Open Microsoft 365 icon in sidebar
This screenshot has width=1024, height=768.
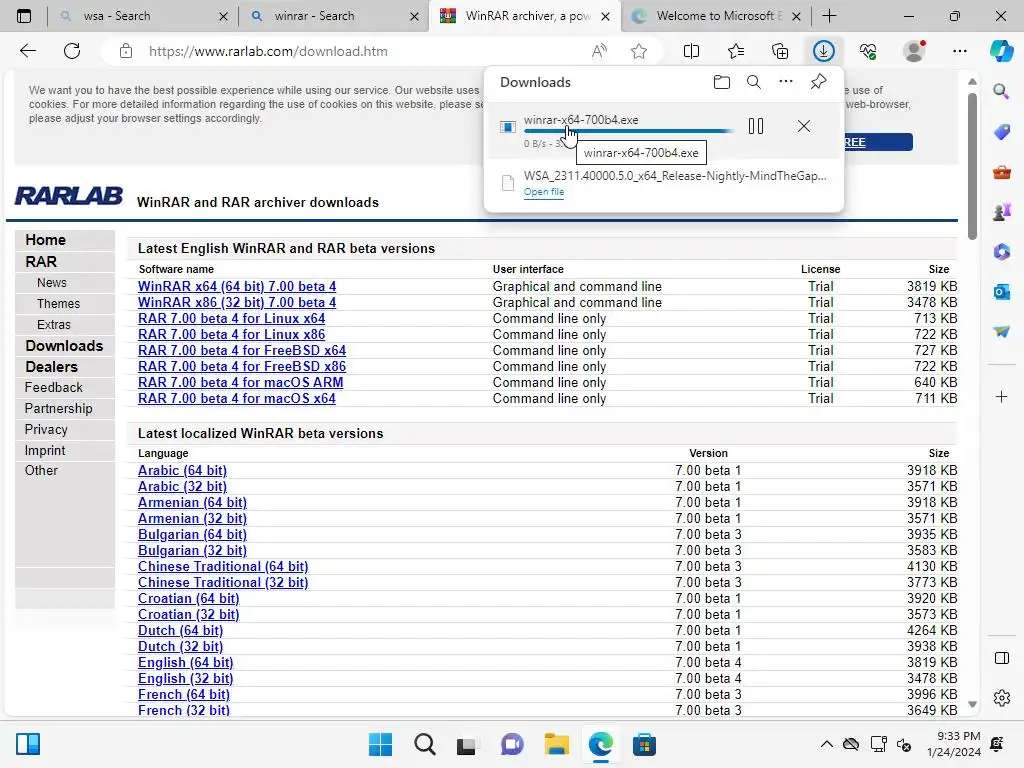[x=1001, y=252]
